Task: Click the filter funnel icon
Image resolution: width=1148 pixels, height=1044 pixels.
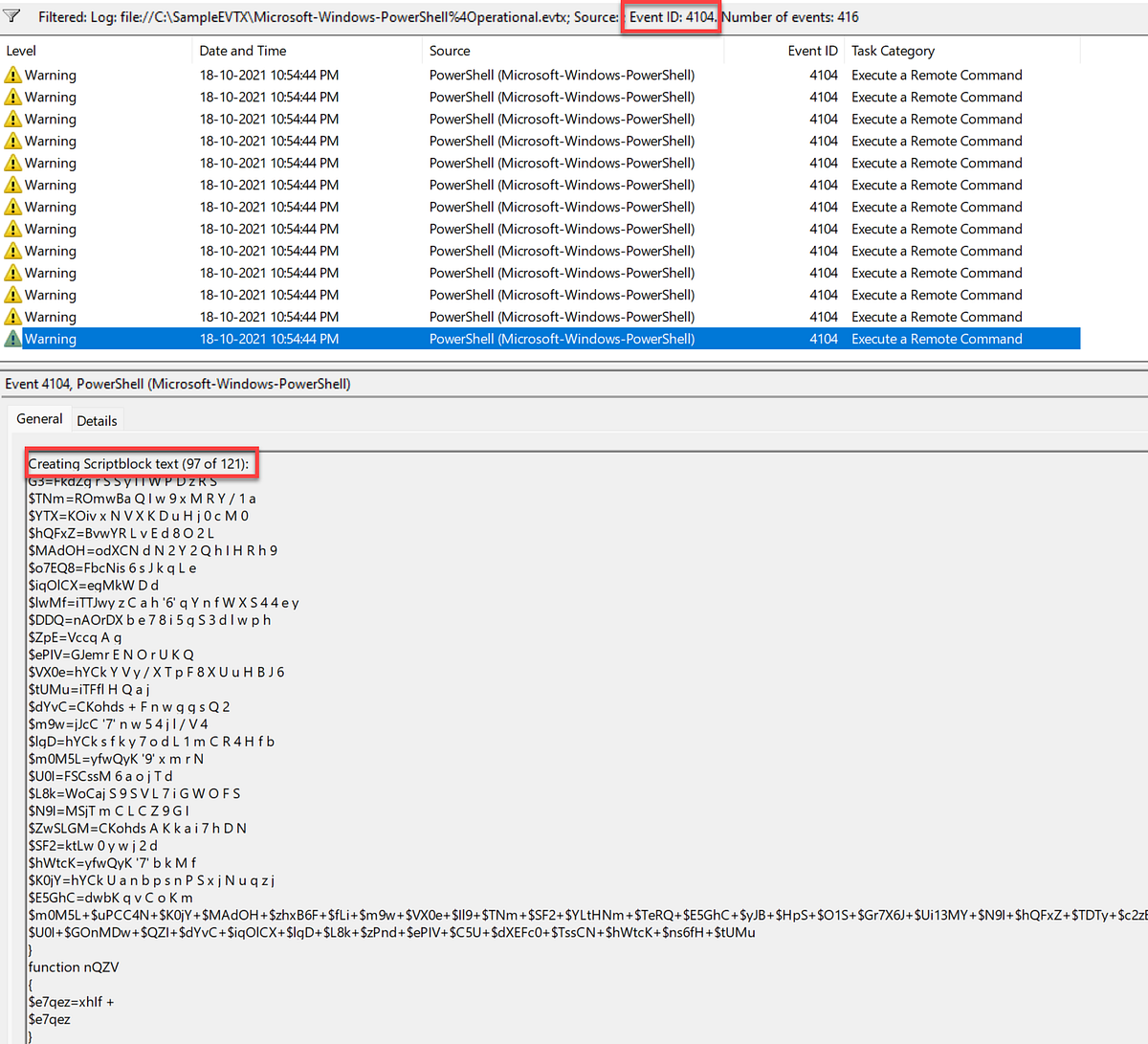Action: [x=11, y=16]
